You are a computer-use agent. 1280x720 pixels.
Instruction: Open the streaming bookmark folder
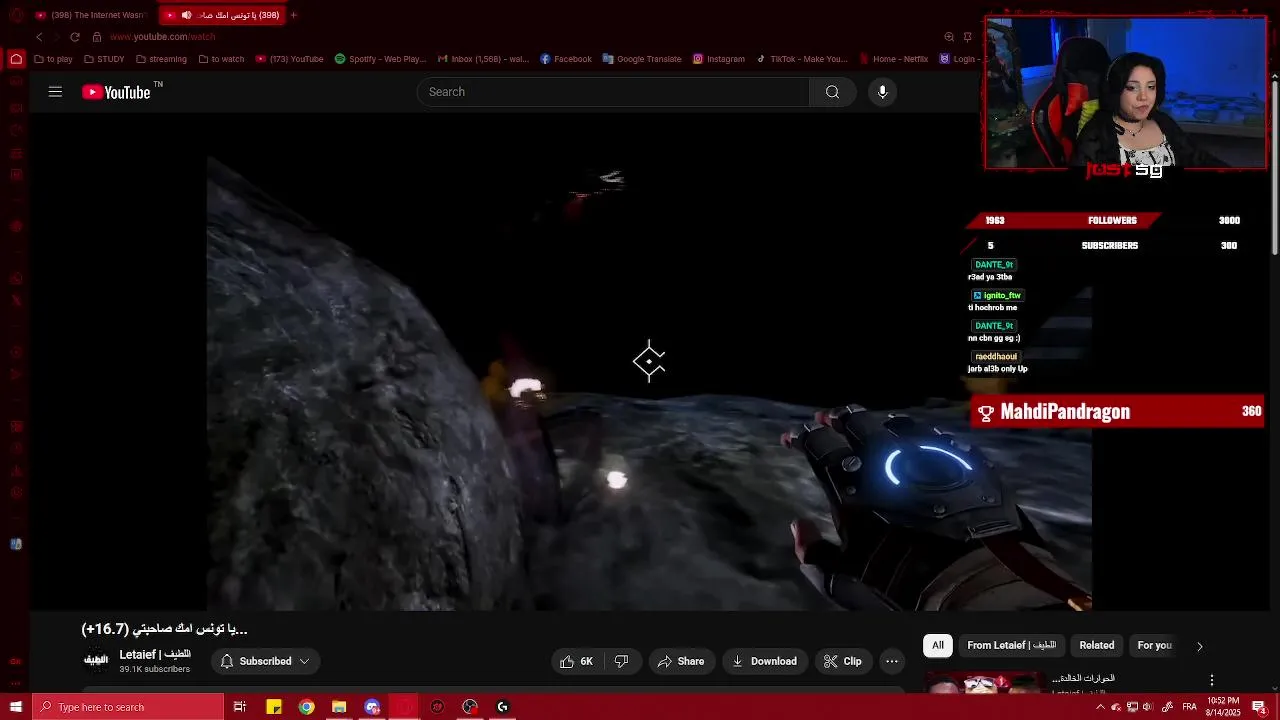coord(161,59)
